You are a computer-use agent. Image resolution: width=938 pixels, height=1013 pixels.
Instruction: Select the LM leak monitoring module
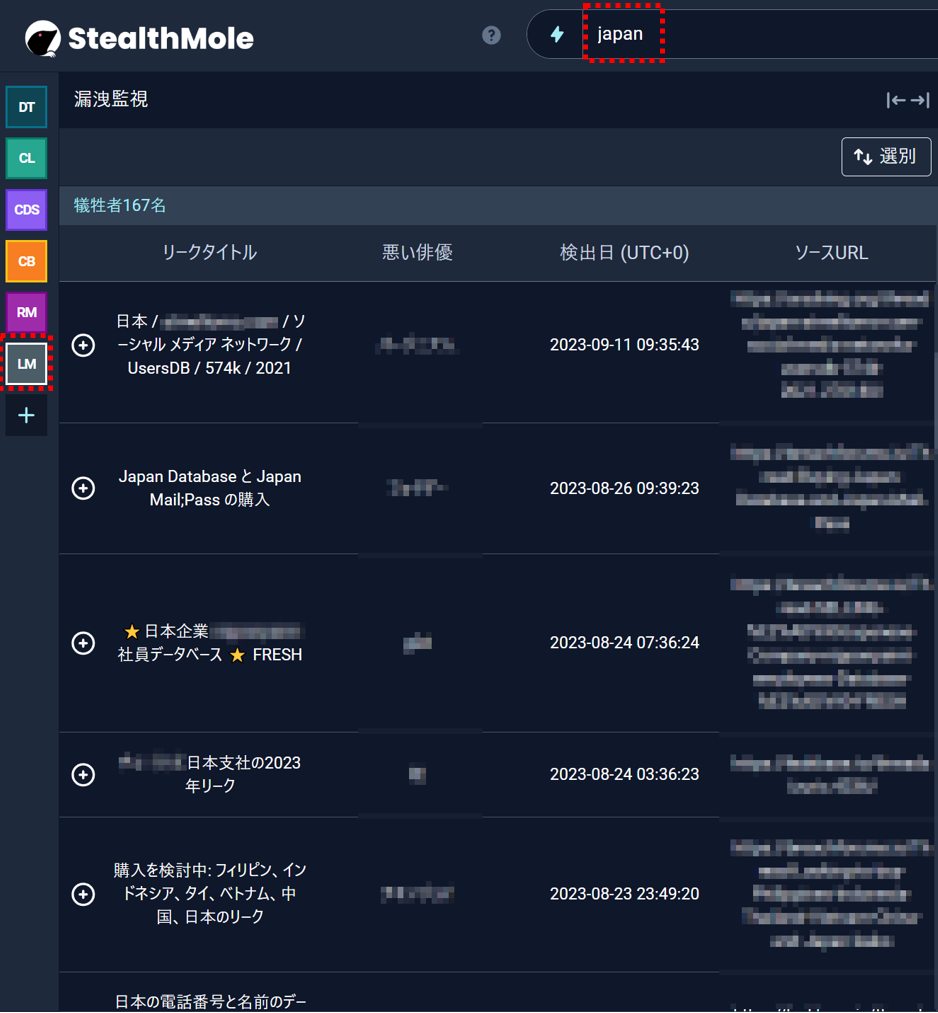tap(27, 364)
